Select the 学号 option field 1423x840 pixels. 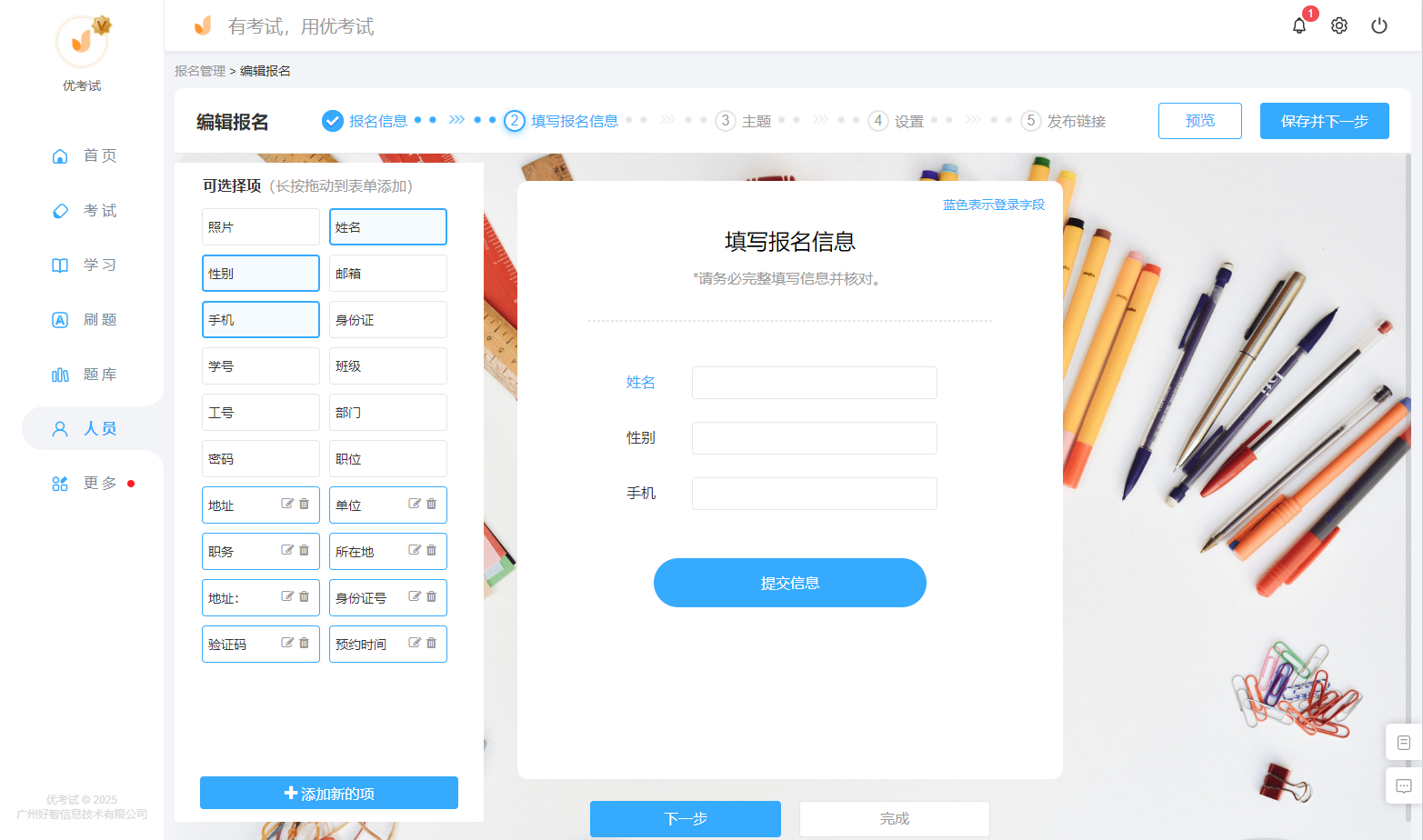click(x=261, y=365)
